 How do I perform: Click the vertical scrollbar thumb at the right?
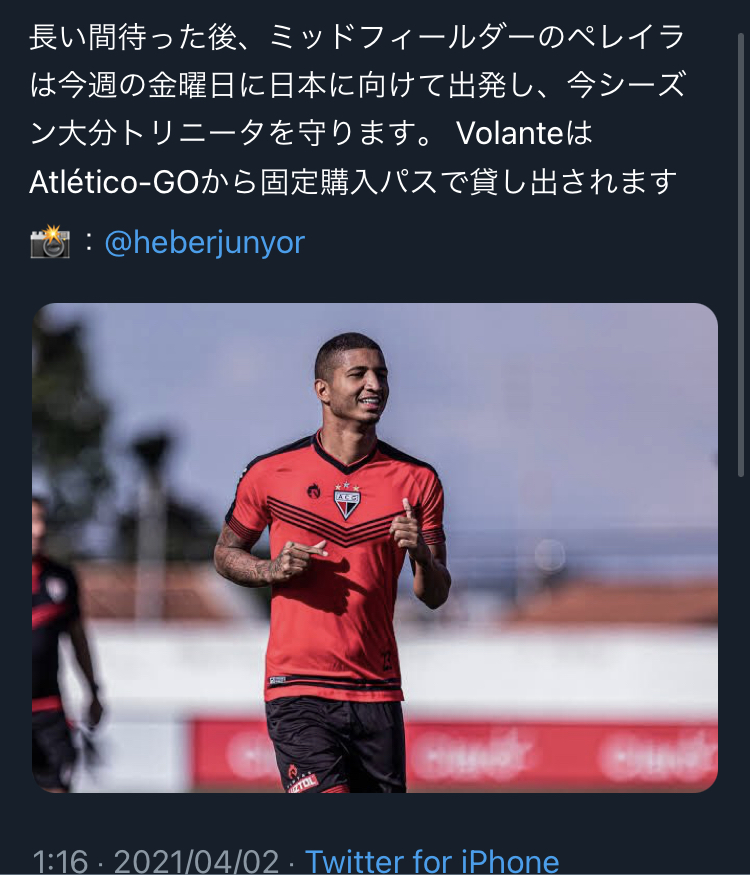coord(741,255)
